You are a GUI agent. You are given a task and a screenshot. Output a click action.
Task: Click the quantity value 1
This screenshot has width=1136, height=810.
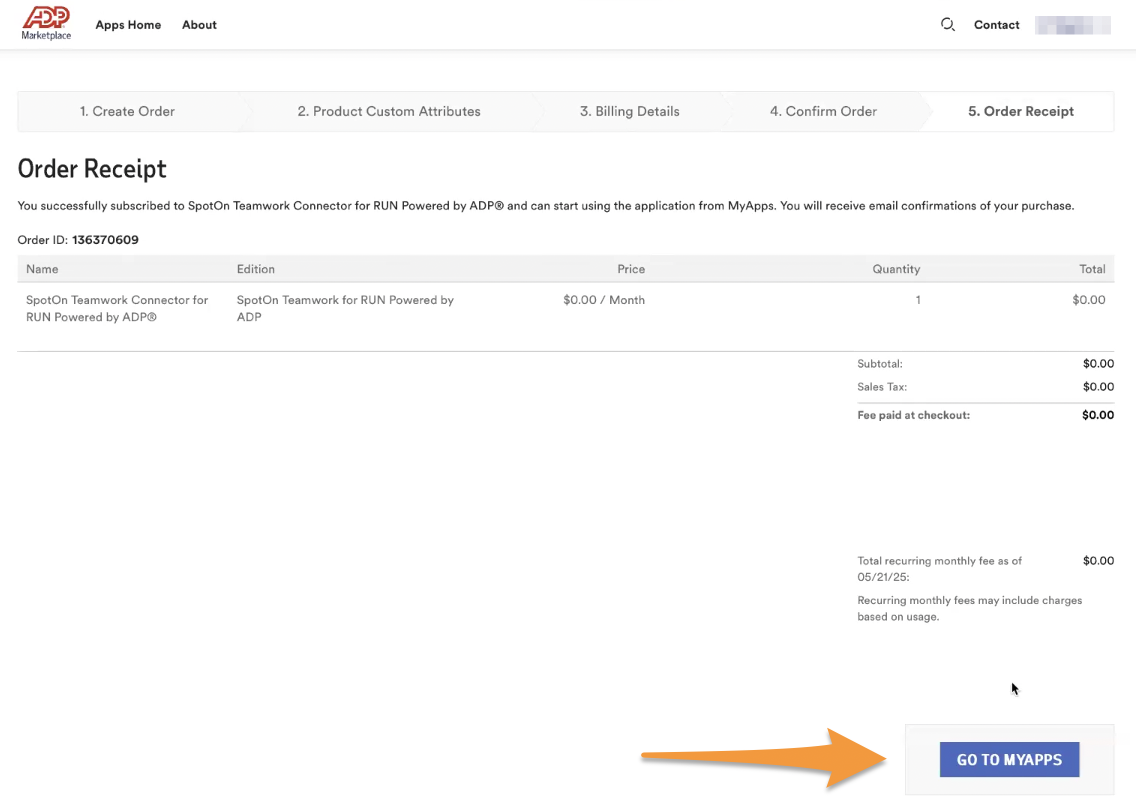click(918, 300)
